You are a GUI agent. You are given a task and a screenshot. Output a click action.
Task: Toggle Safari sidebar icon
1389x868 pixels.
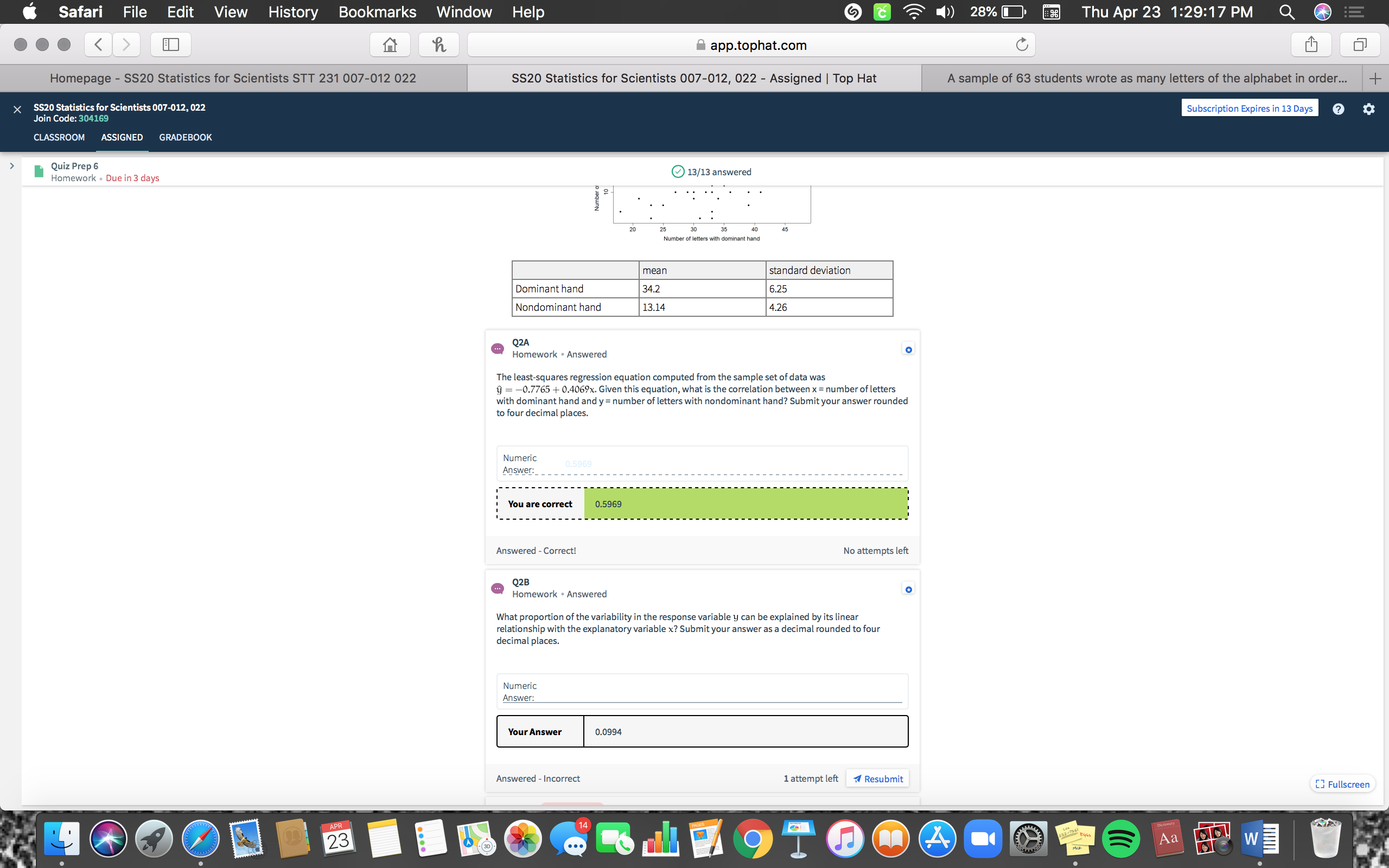[170, 45]
